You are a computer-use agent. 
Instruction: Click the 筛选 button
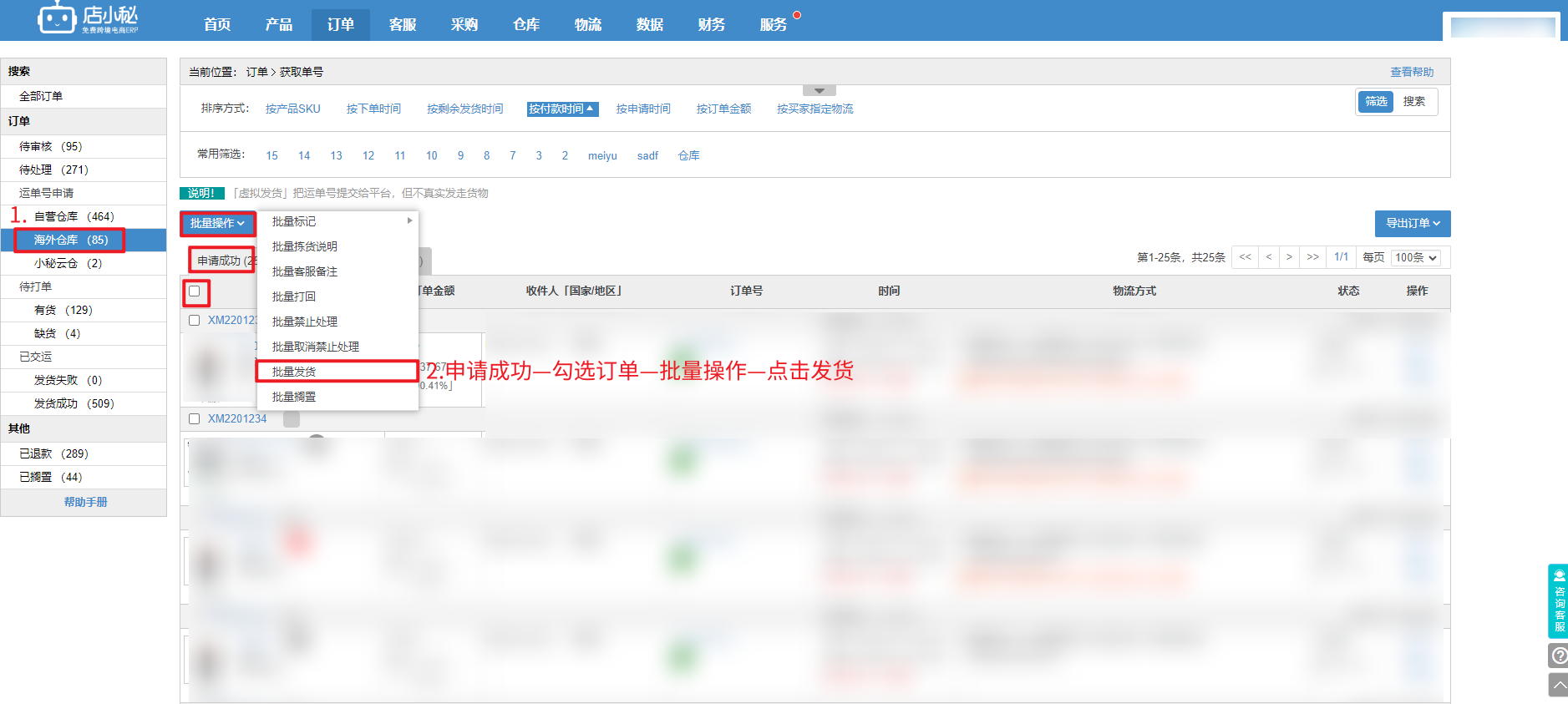coord(1376,102)
